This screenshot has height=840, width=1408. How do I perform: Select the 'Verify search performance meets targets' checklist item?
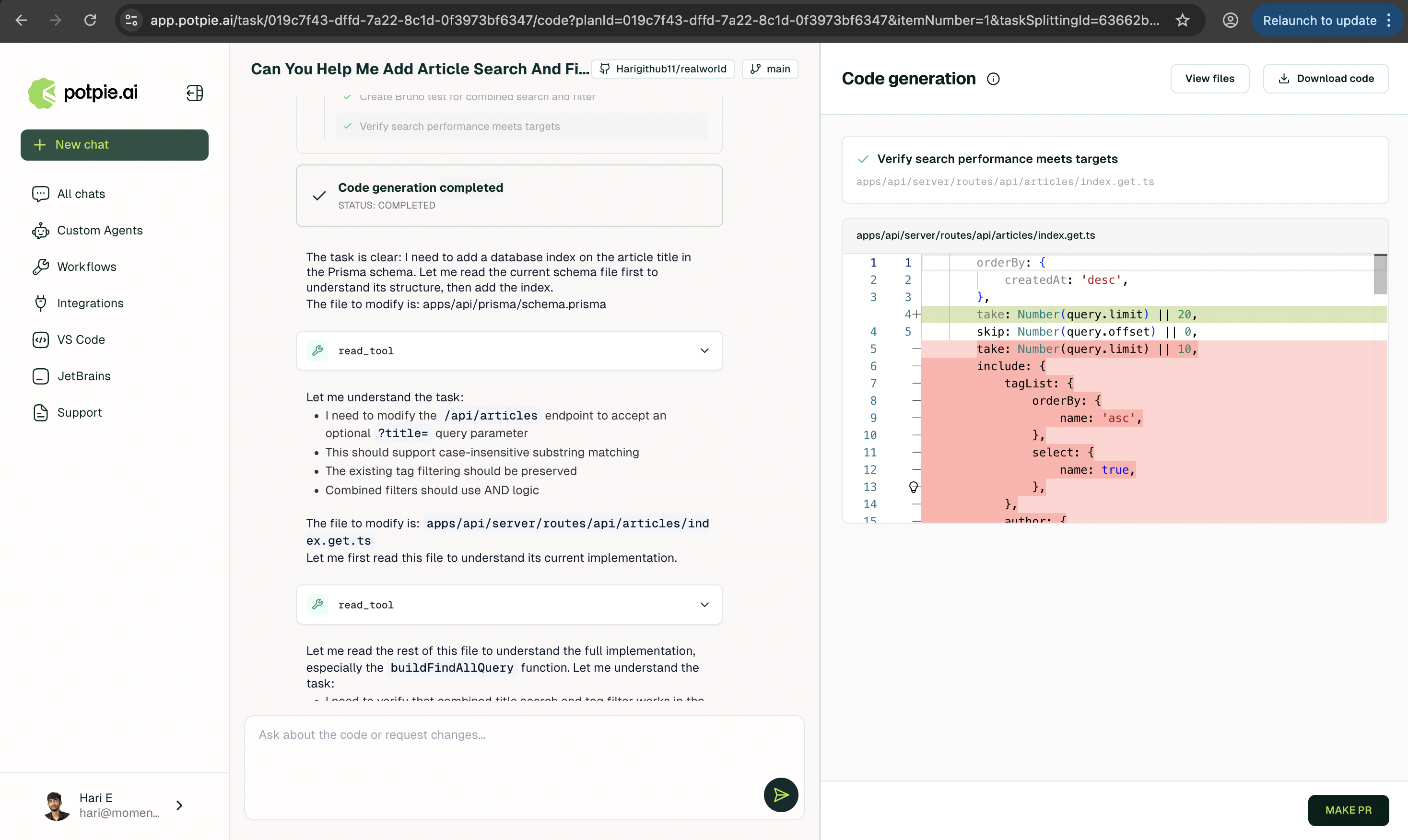[459, 126]
